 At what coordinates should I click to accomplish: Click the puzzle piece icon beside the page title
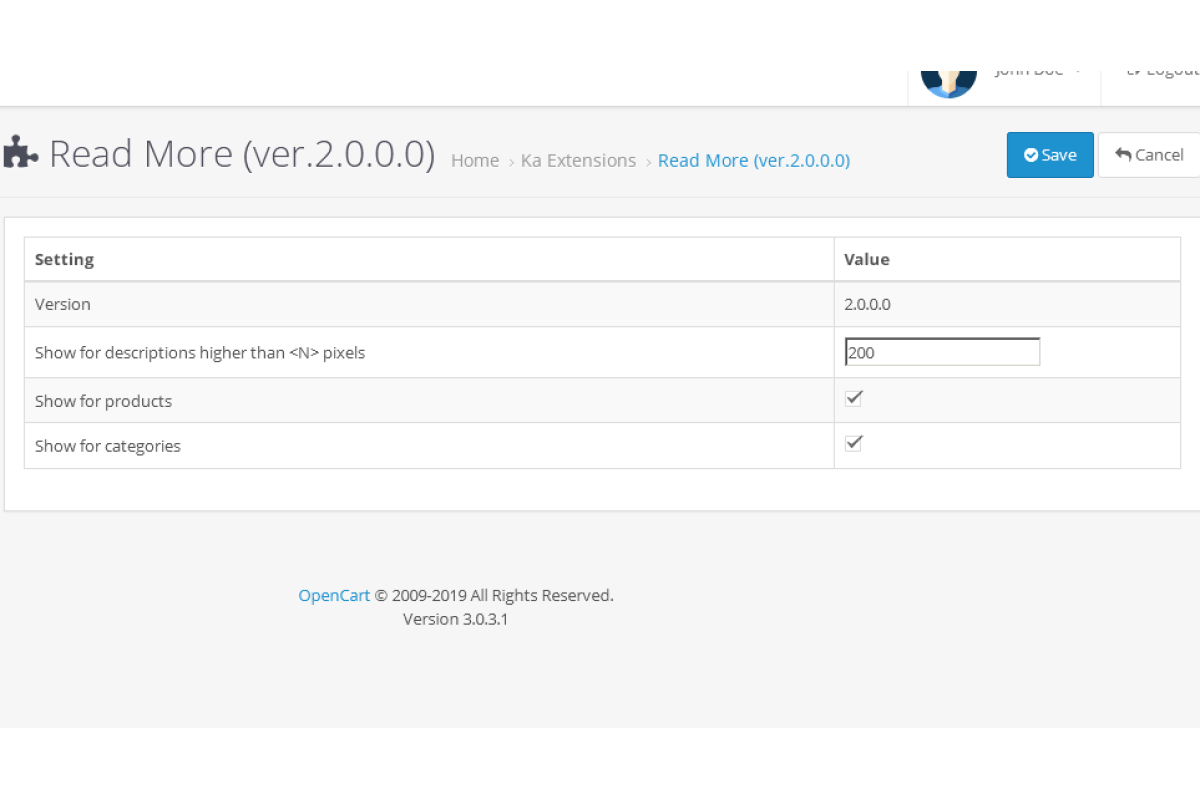point(21,153)
